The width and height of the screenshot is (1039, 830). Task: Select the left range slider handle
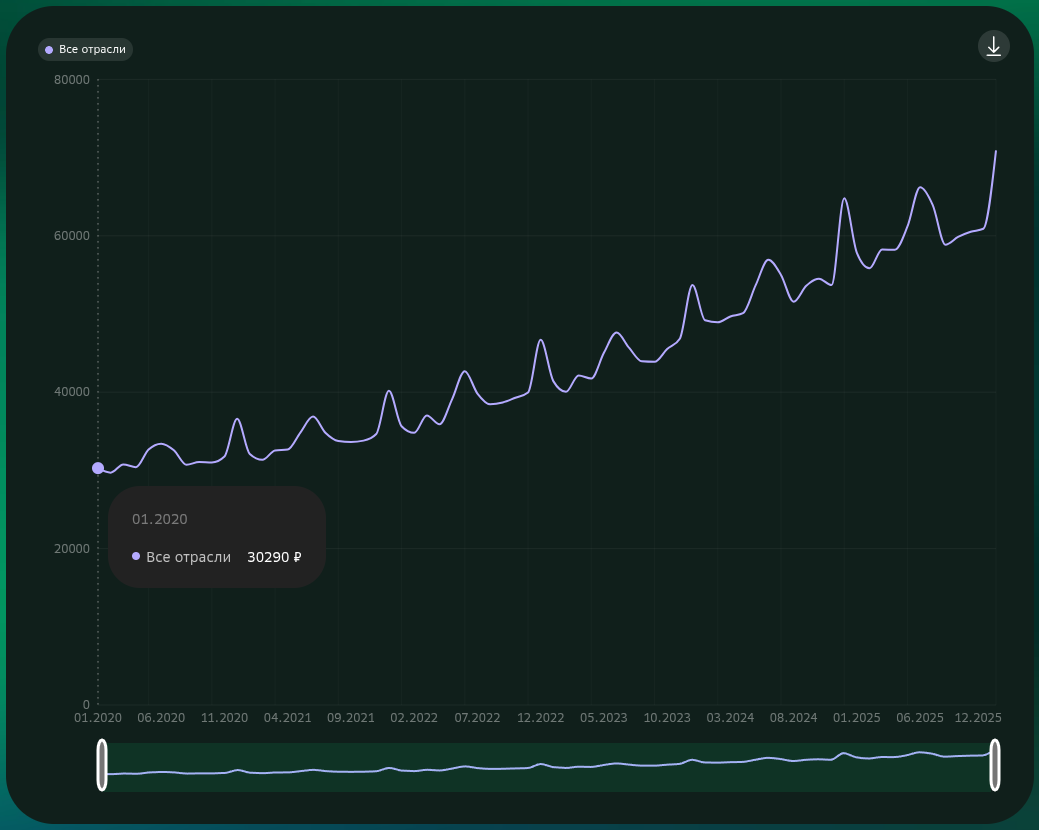pos(102,765)
